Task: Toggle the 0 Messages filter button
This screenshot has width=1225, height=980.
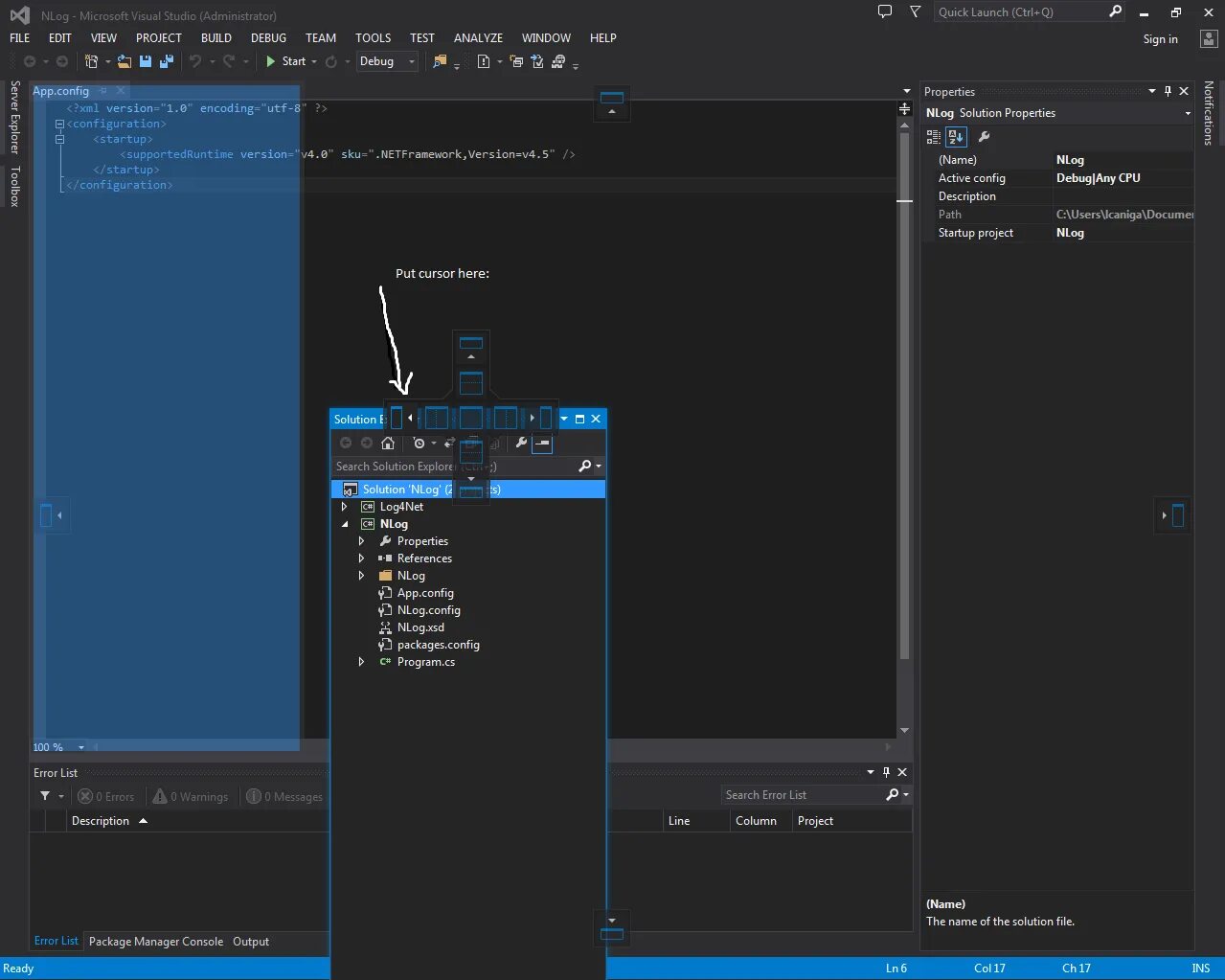Action: click(284, 796)
